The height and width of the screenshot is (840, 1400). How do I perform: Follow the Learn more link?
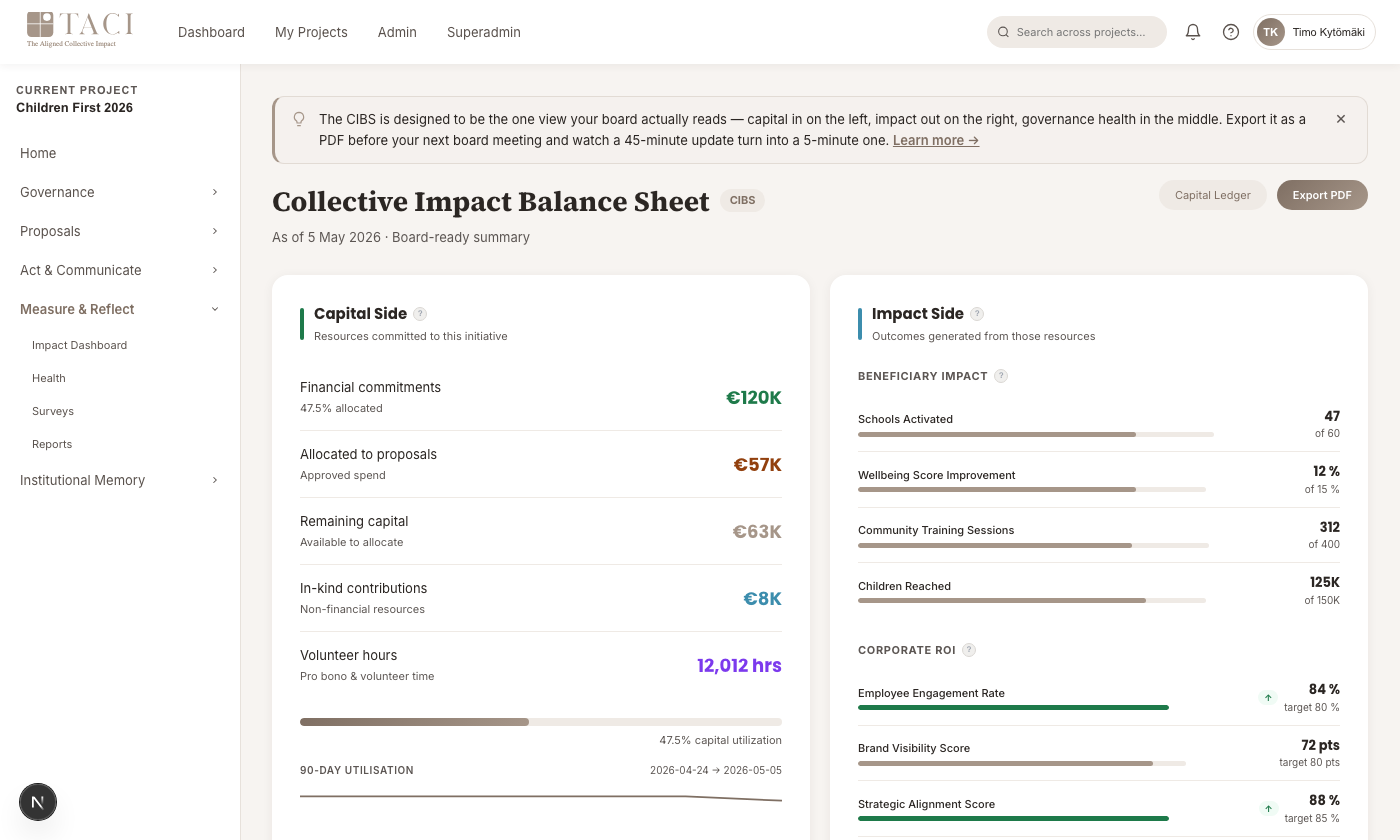pyautogui.click(x=936, y=141)
